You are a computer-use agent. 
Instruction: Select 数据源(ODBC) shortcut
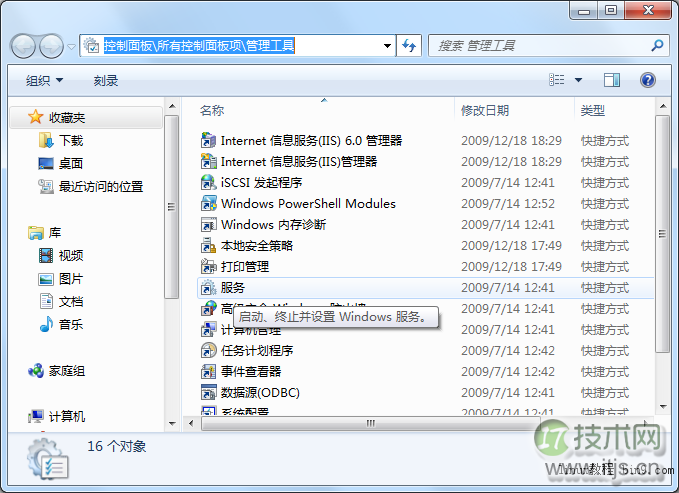tap(260, 392)
